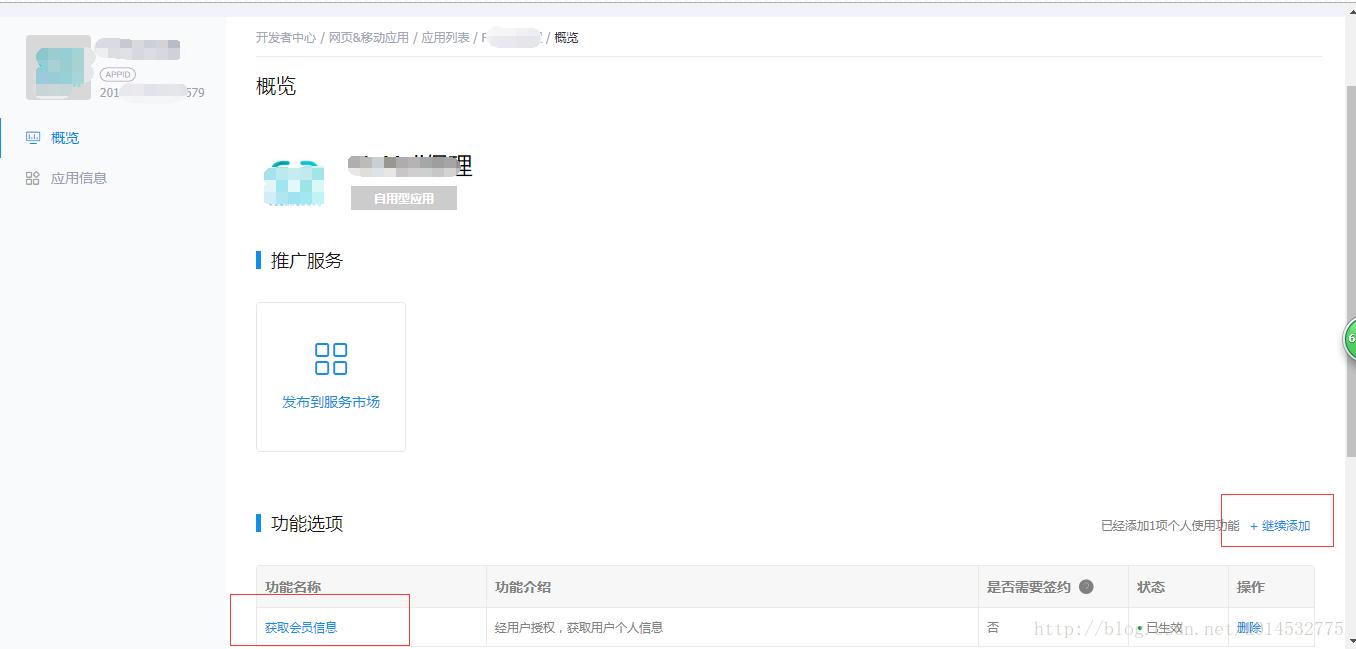The width and height of the screenshot is (1356, 649).
Task: Click the 功能名称 column header
Action: [x=292, y=587]
